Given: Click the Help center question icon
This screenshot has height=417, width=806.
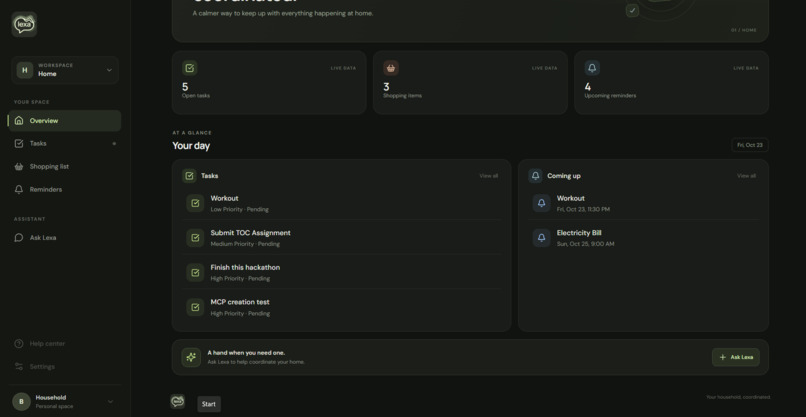Looking at the screenshot, I should pos(19,343).
